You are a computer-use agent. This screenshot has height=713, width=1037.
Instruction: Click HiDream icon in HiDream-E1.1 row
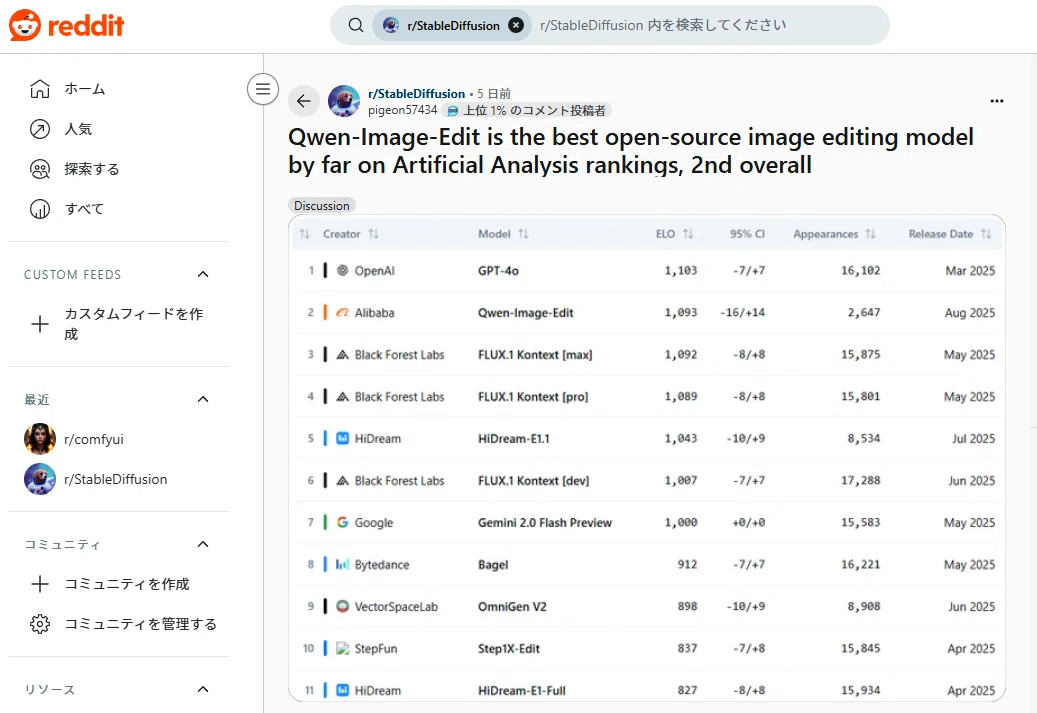pyautogui.click(x=343, y=438)
